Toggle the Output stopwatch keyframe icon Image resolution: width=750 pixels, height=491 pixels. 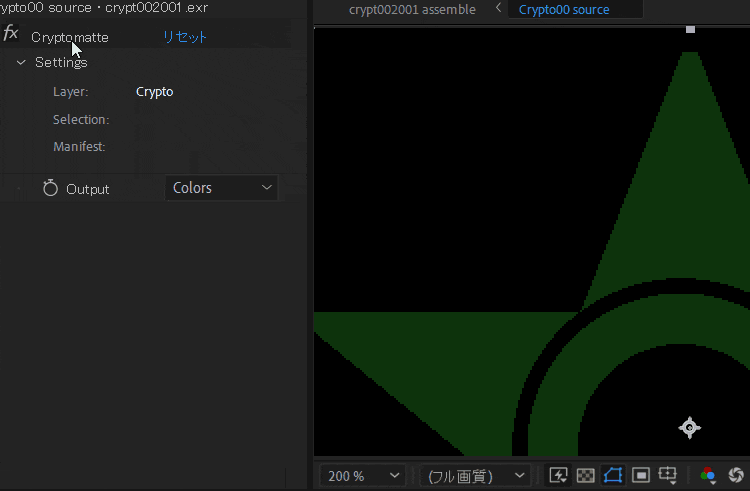coord(50,188)
